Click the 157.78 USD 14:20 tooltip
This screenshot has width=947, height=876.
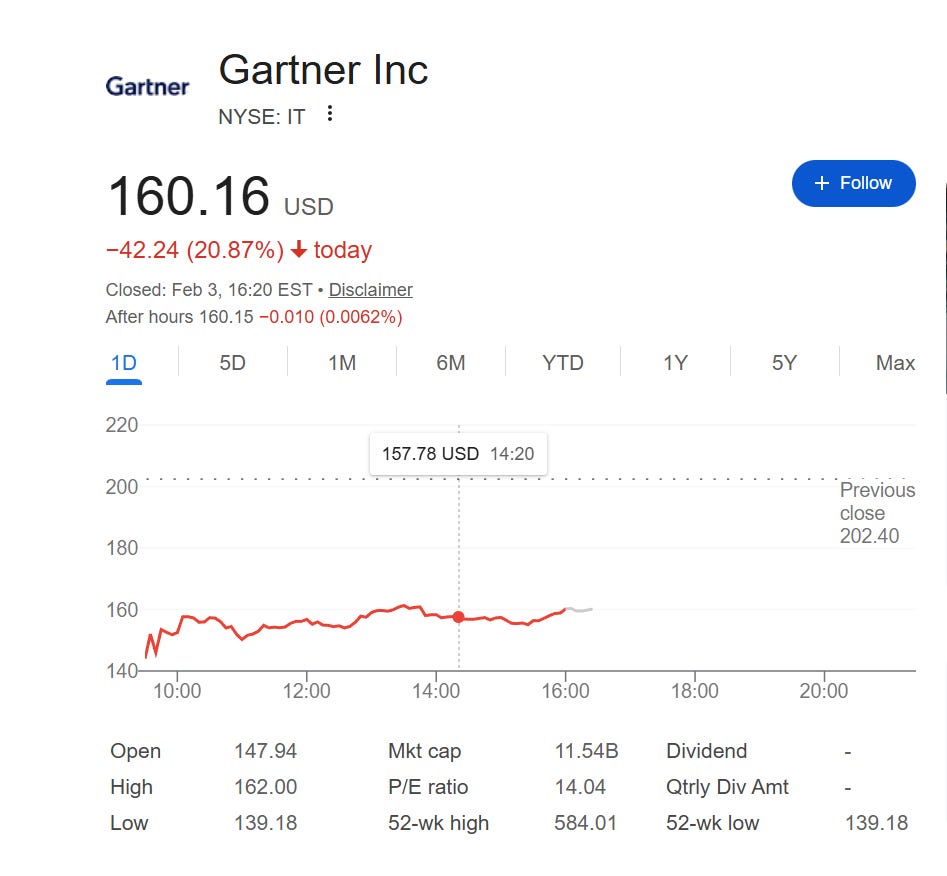(458, 454)
